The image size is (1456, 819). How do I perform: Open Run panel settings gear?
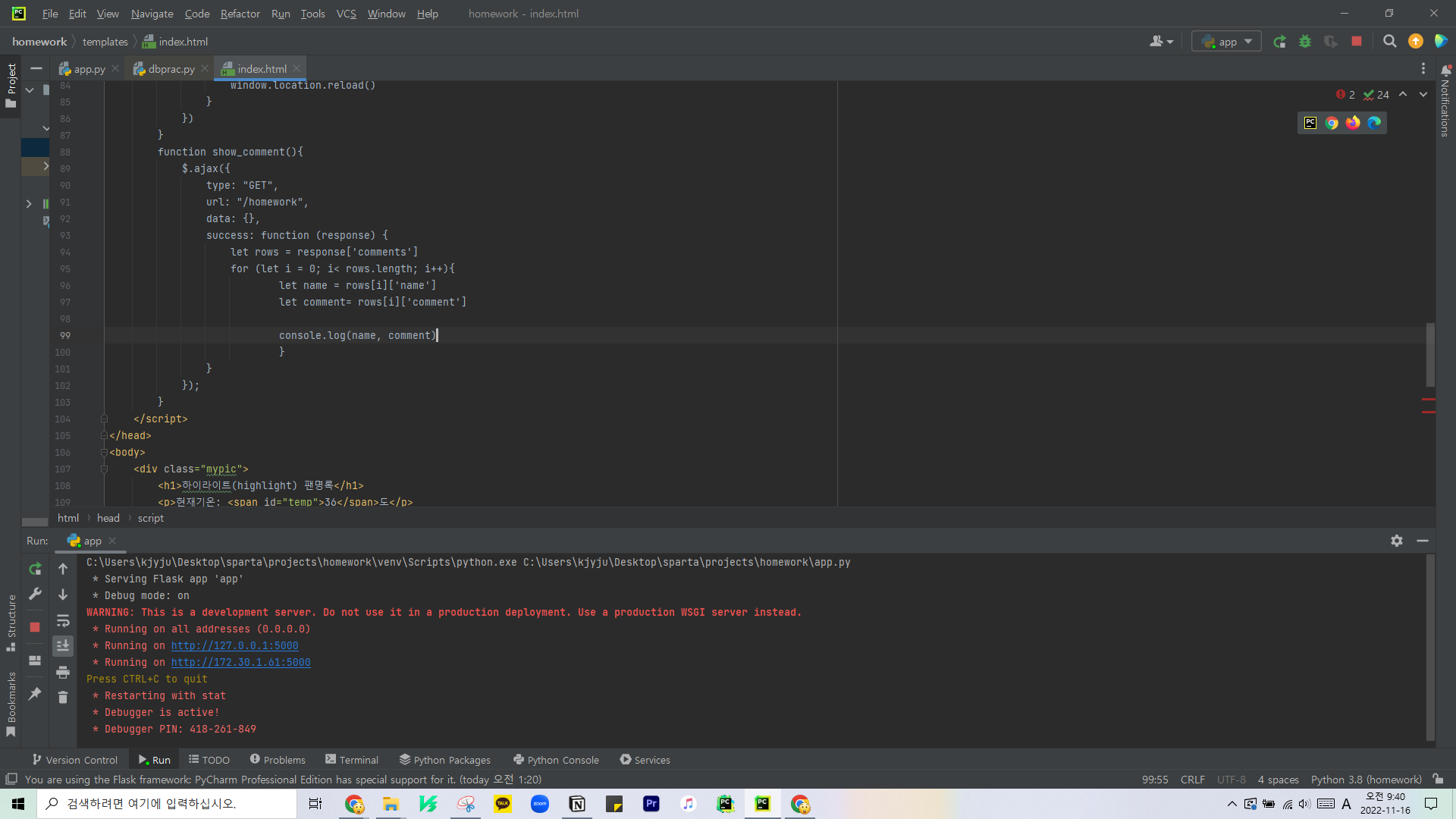tap(1397, 541)
